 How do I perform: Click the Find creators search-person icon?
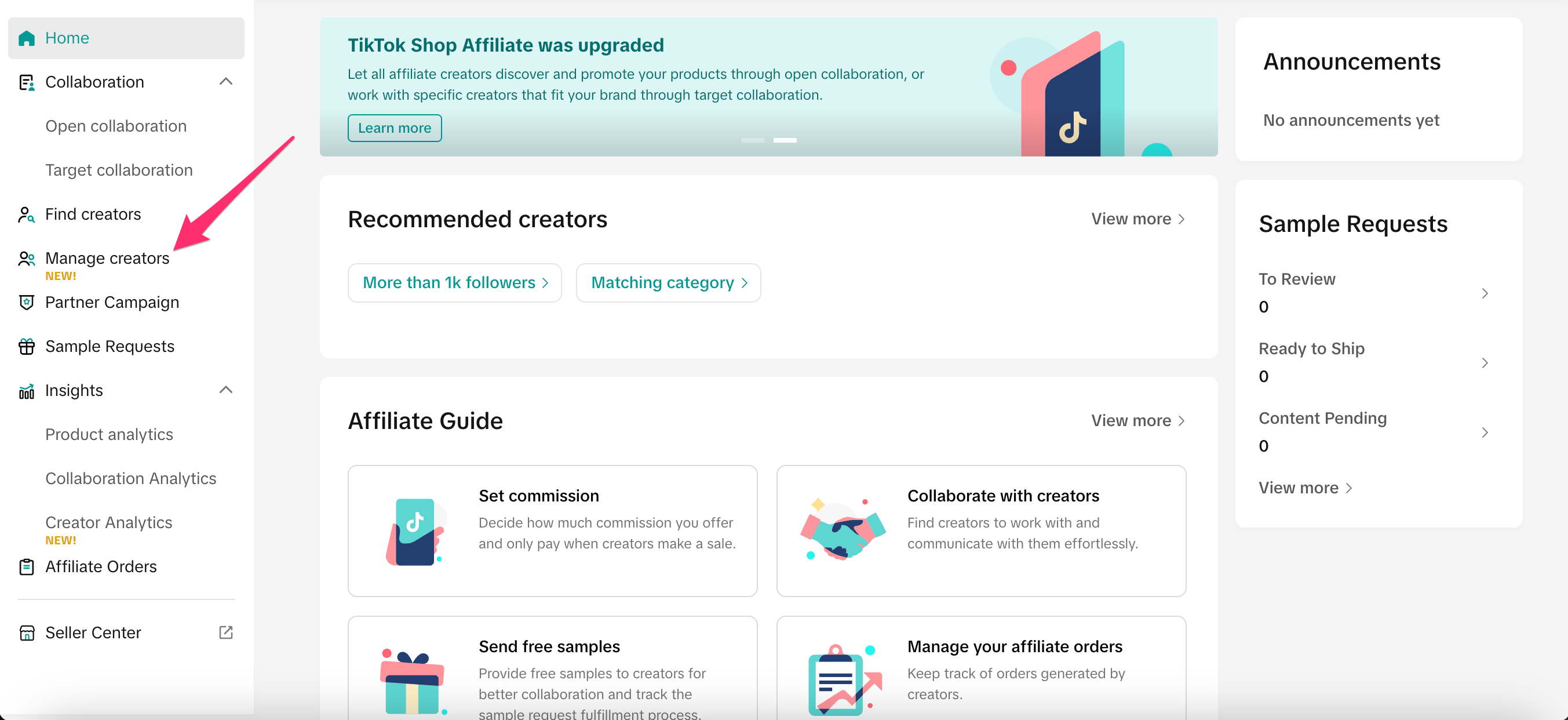26,214
